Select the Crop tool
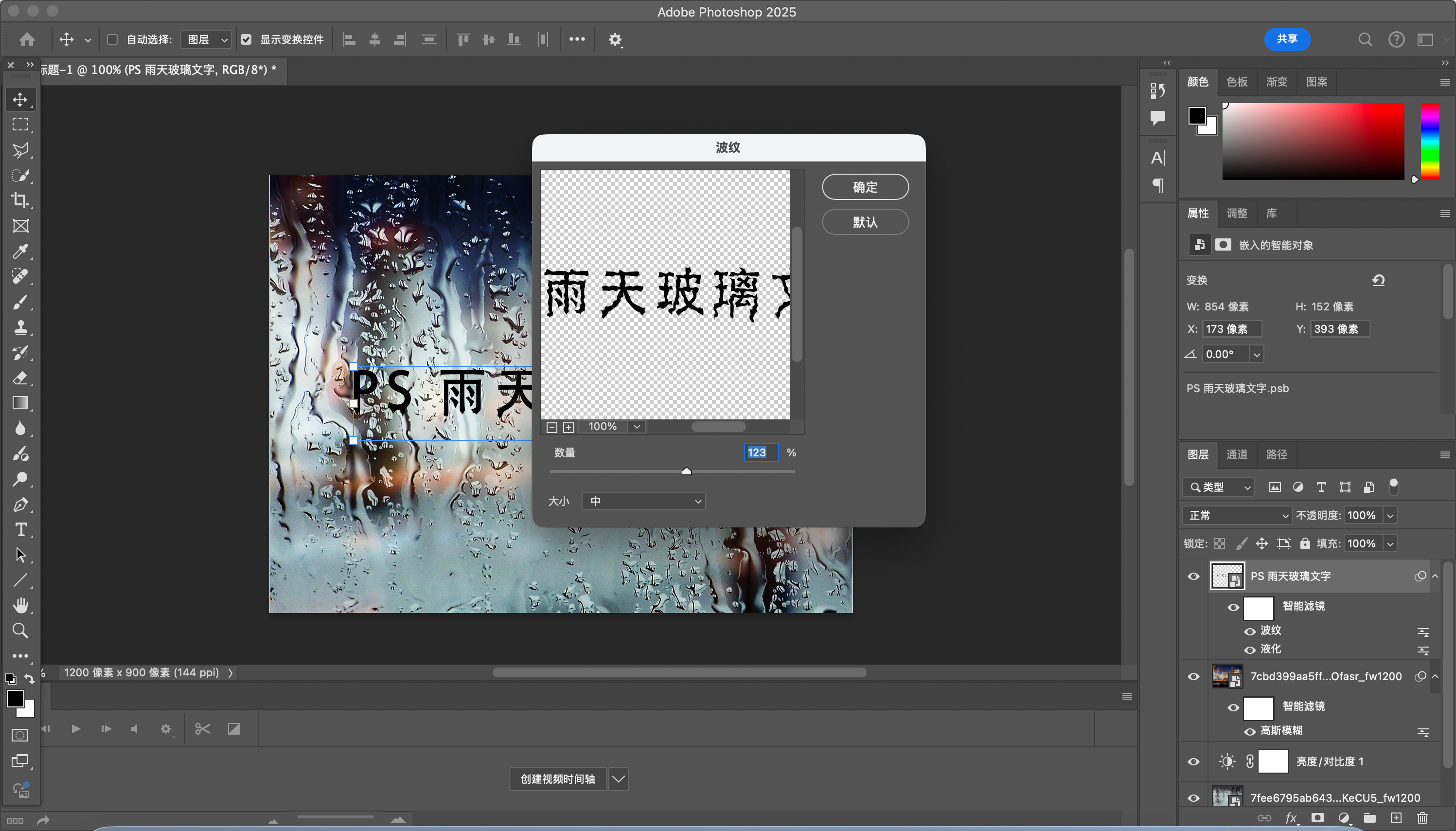Screen dimensions: 1456x831 pyautogui.click(x=20, y=200)
